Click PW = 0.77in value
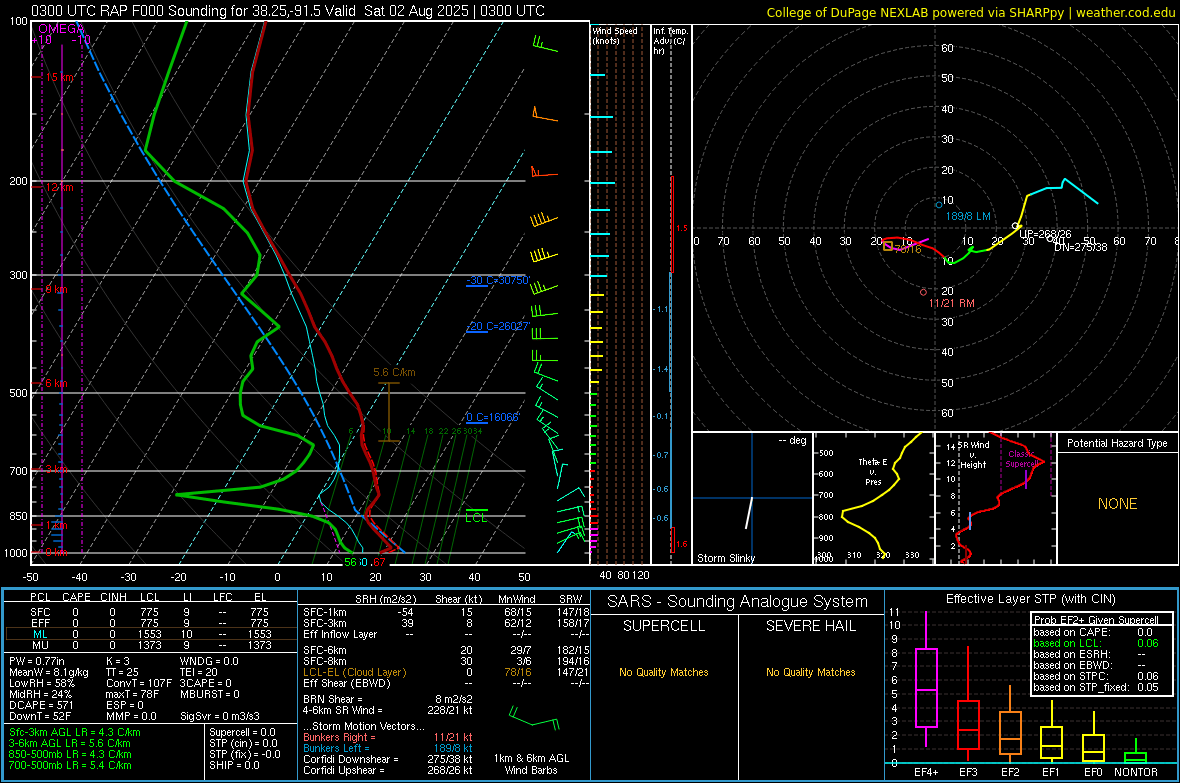 37,661
